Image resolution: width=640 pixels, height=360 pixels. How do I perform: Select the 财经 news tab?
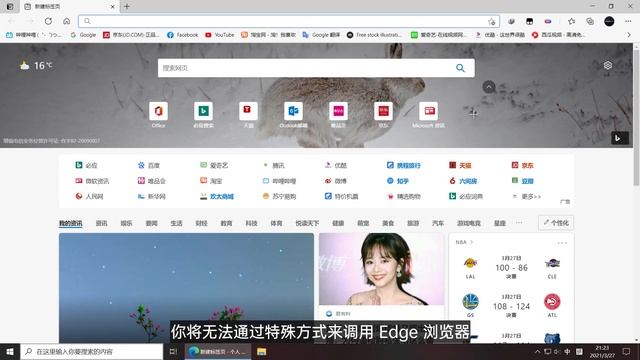(x=201, y=223)
